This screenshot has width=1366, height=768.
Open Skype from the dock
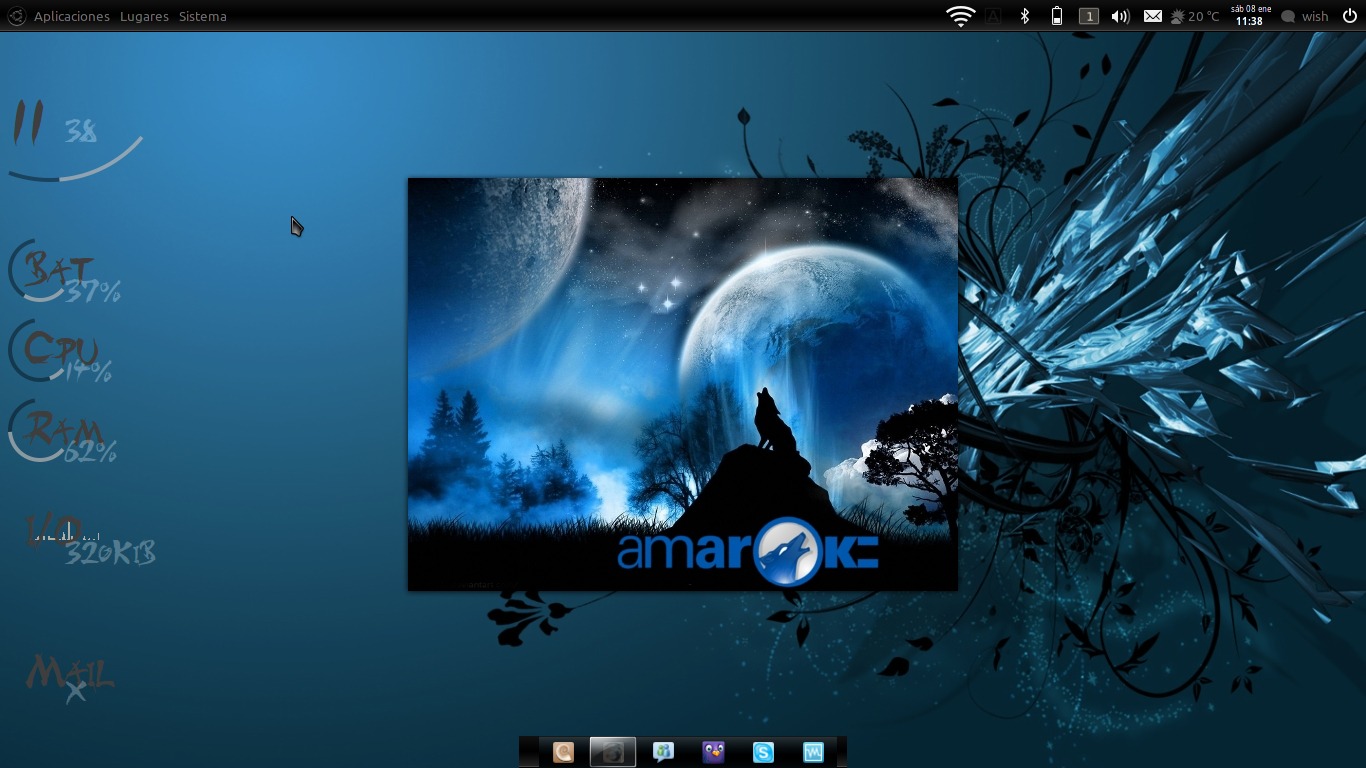(x=763, y=752)
